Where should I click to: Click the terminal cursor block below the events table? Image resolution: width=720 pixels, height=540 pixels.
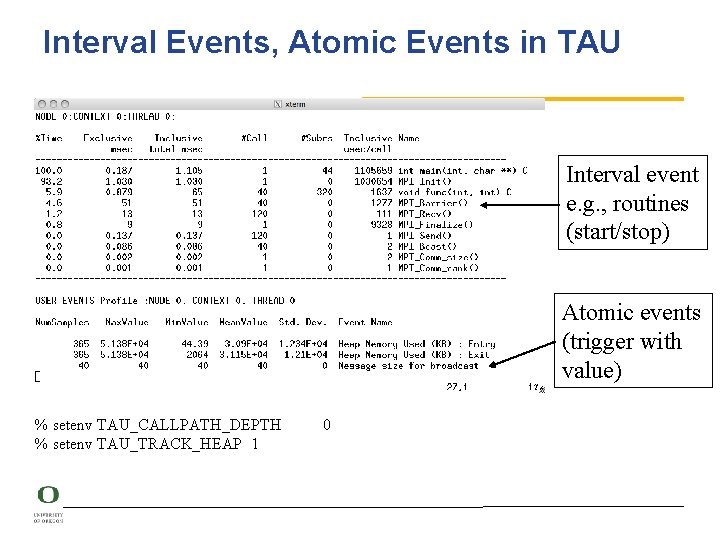pyautogui.click(x=38, y=377)
